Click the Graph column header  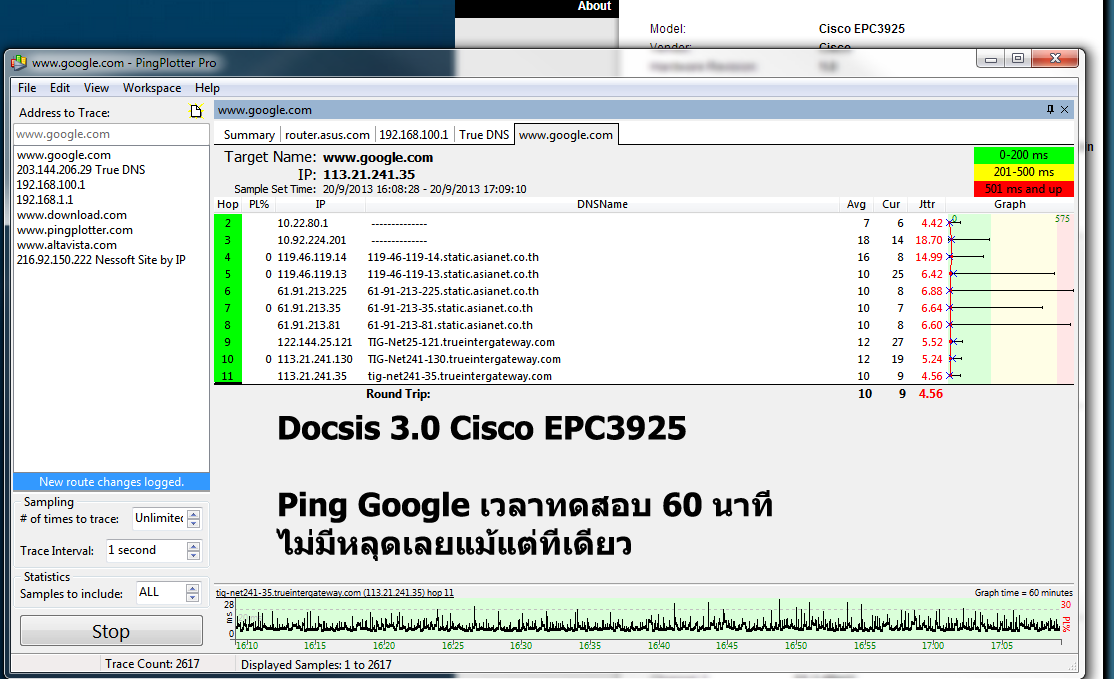pyautogui.click(x=1010, y=205)
